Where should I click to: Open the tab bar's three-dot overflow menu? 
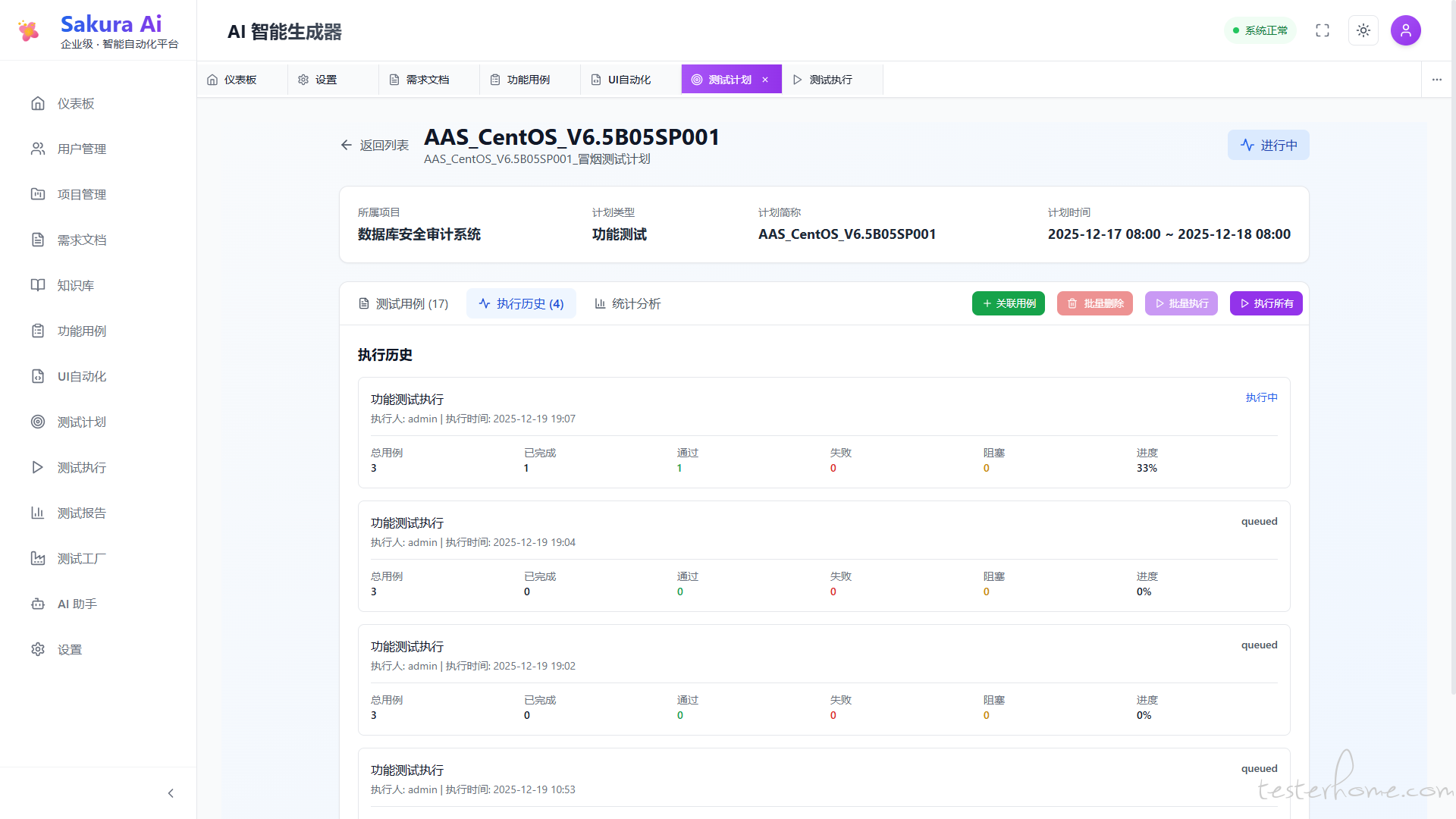pyautogui.click(x=1437, y=80)
